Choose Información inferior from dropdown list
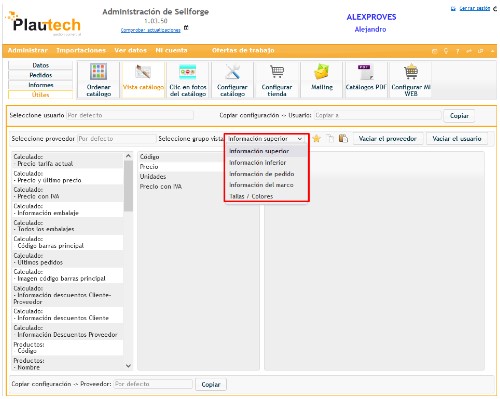Viewport: 500px width, 399px height. click(x=258, y=163)
